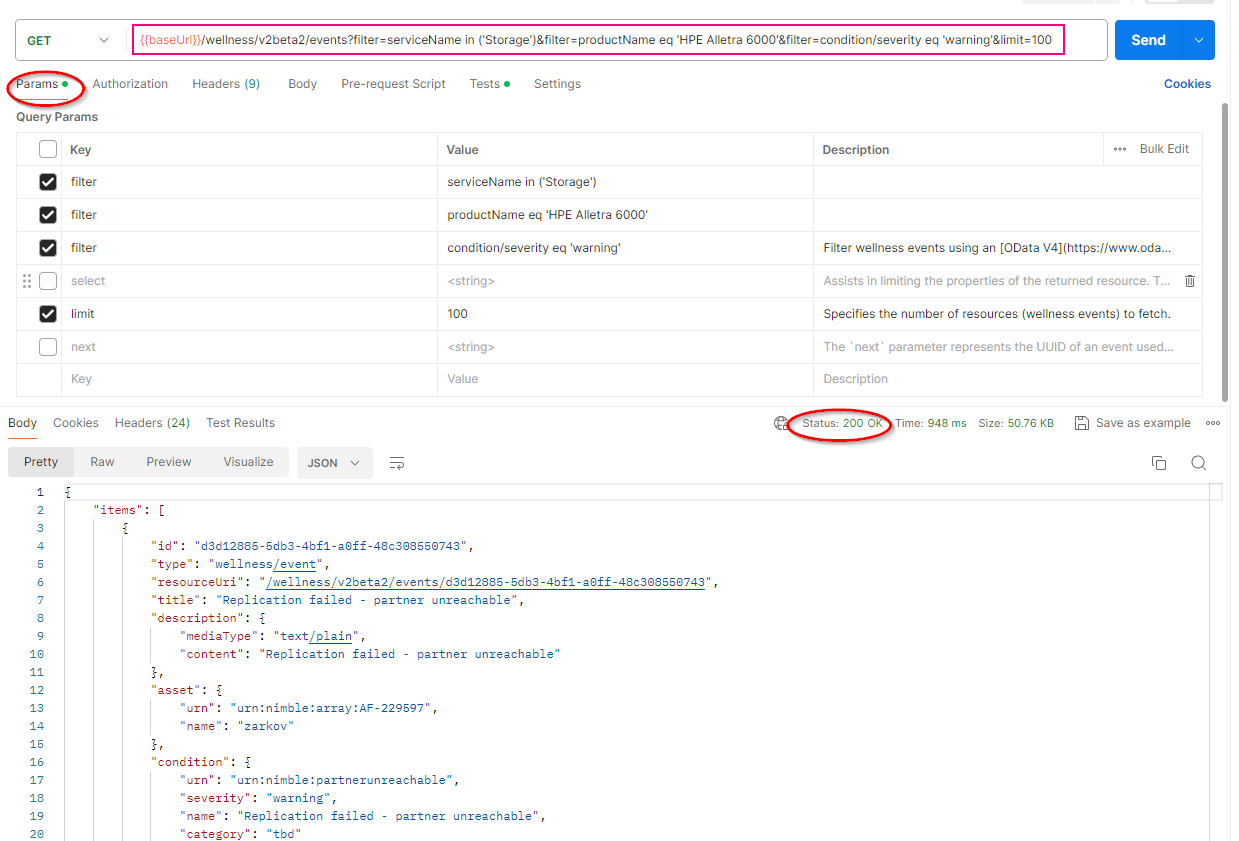This screenshot has width=1239, height=841.
Task: Uncheck the productName filter parameter
Action: (48, 215)
